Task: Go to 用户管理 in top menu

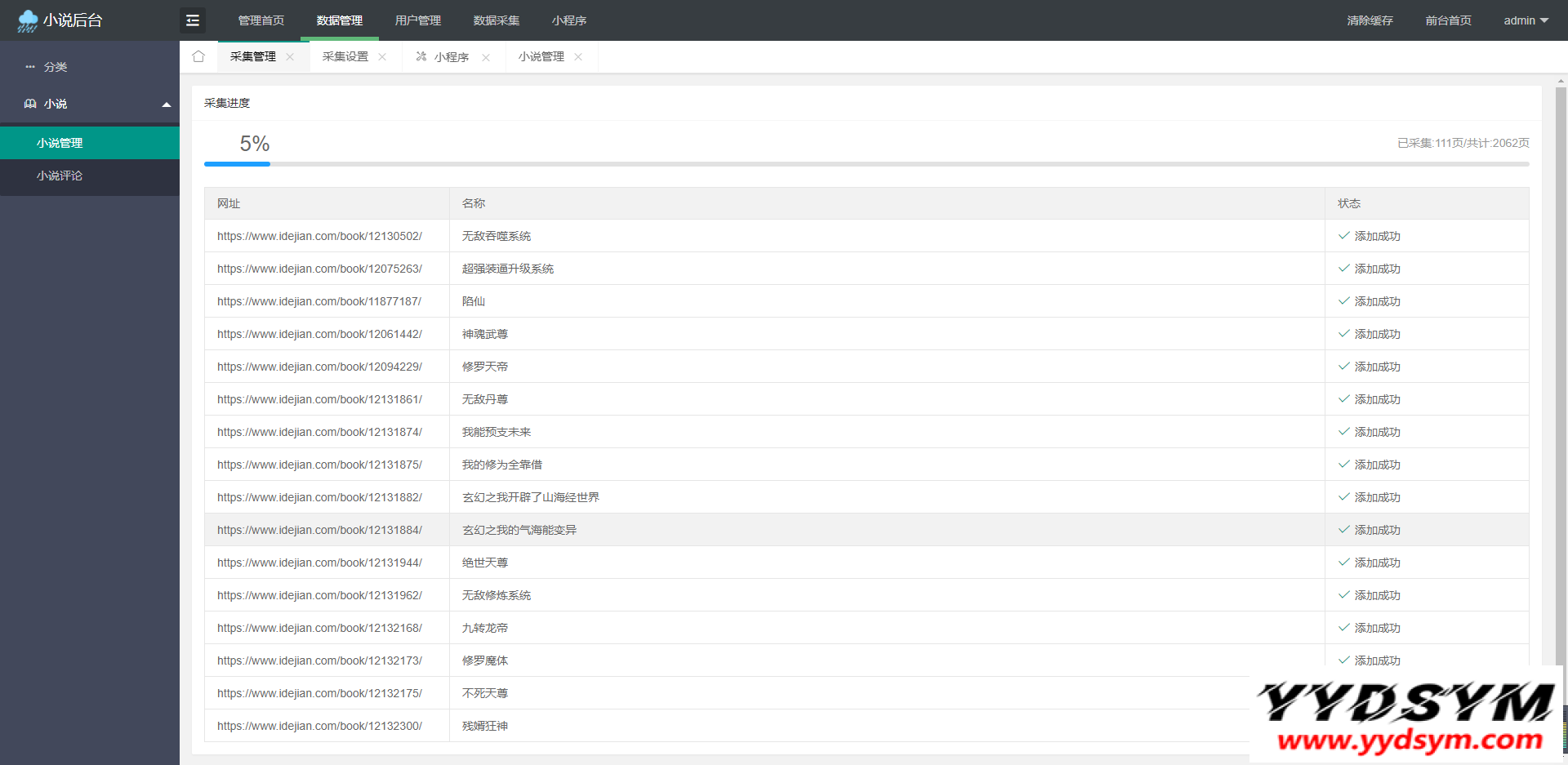Action: [x=418, y=20]
